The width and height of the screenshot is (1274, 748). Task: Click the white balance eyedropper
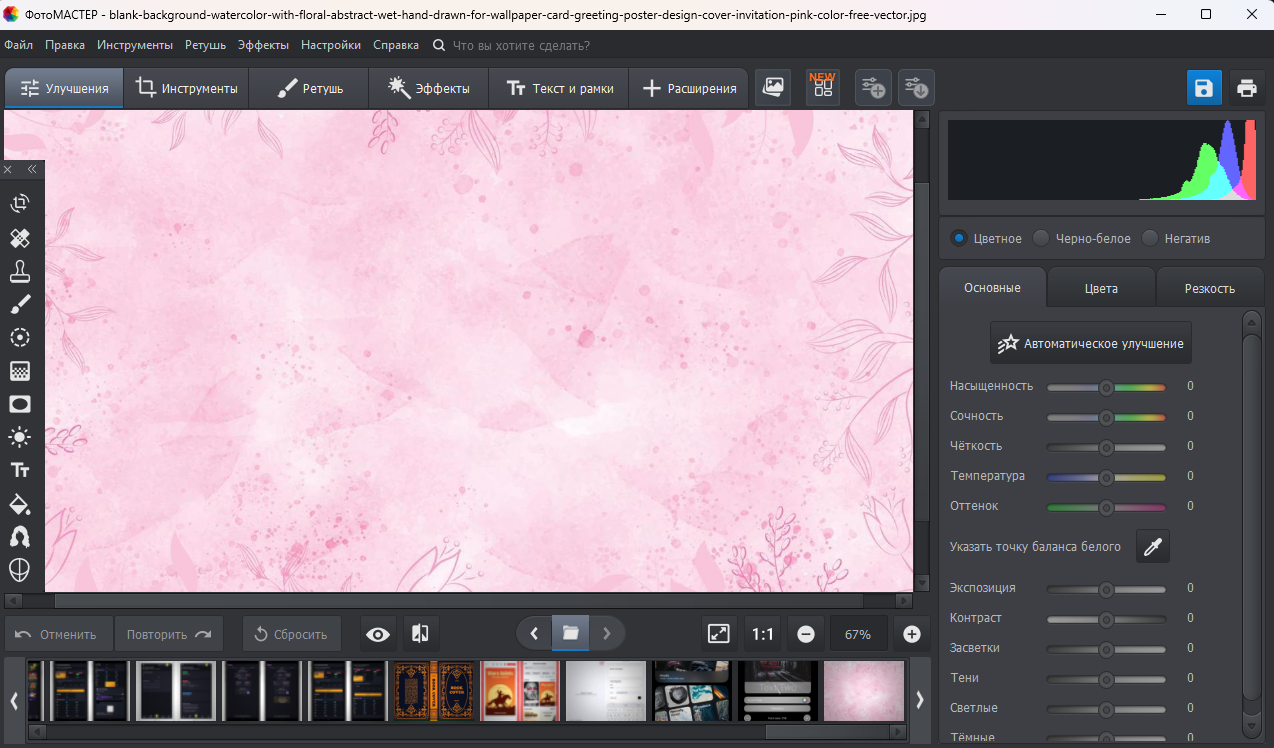pos(1153,547)
